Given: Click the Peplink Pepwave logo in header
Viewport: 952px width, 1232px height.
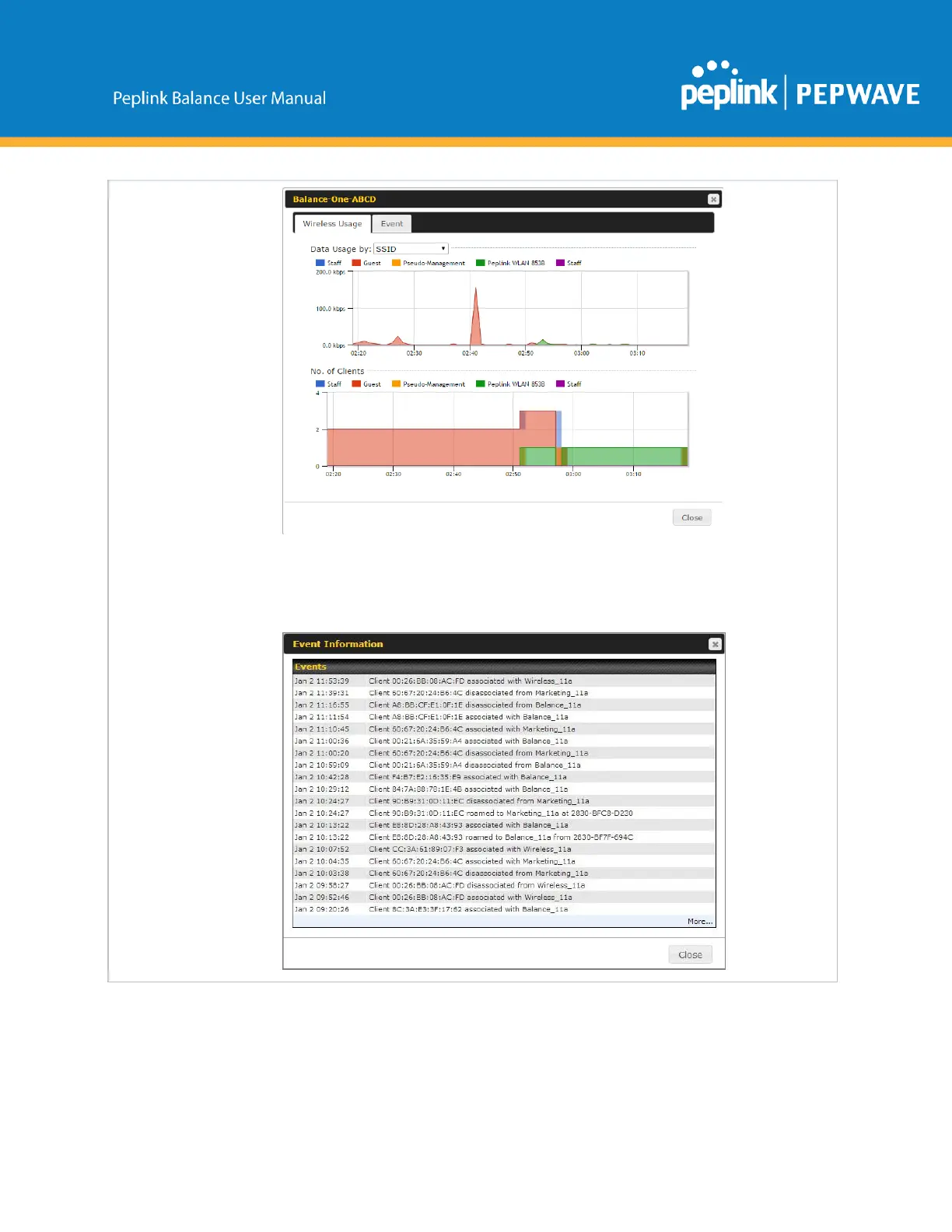Looking at the screenshot, I should coord(800,87).
